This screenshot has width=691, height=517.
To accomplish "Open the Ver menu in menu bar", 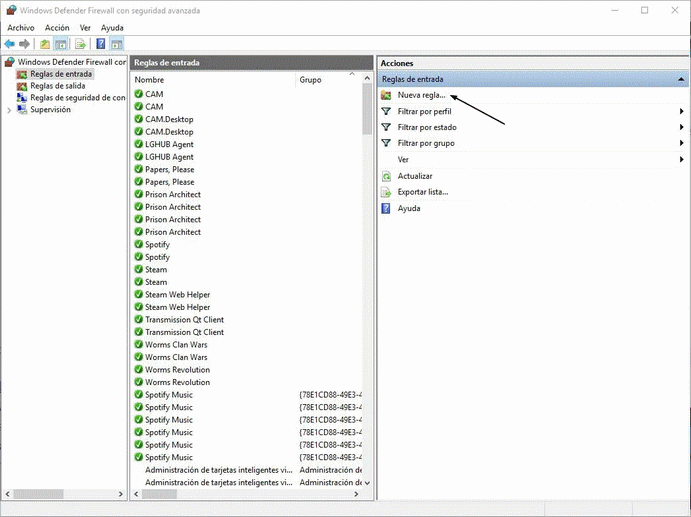I will [85, 28].
